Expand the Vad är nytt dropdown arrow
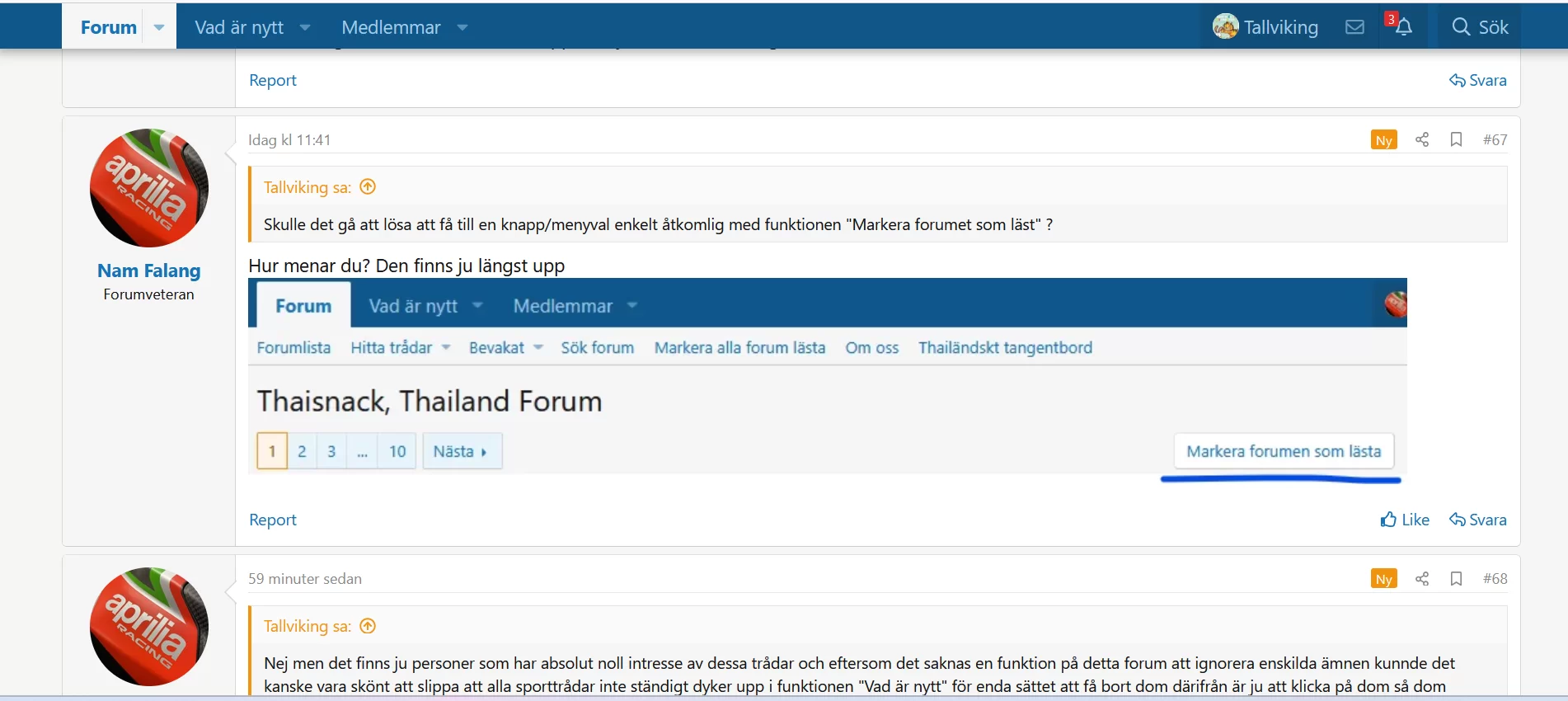Image resolution: width=1568 pixels, height=701 pixels. pos(305,27)
